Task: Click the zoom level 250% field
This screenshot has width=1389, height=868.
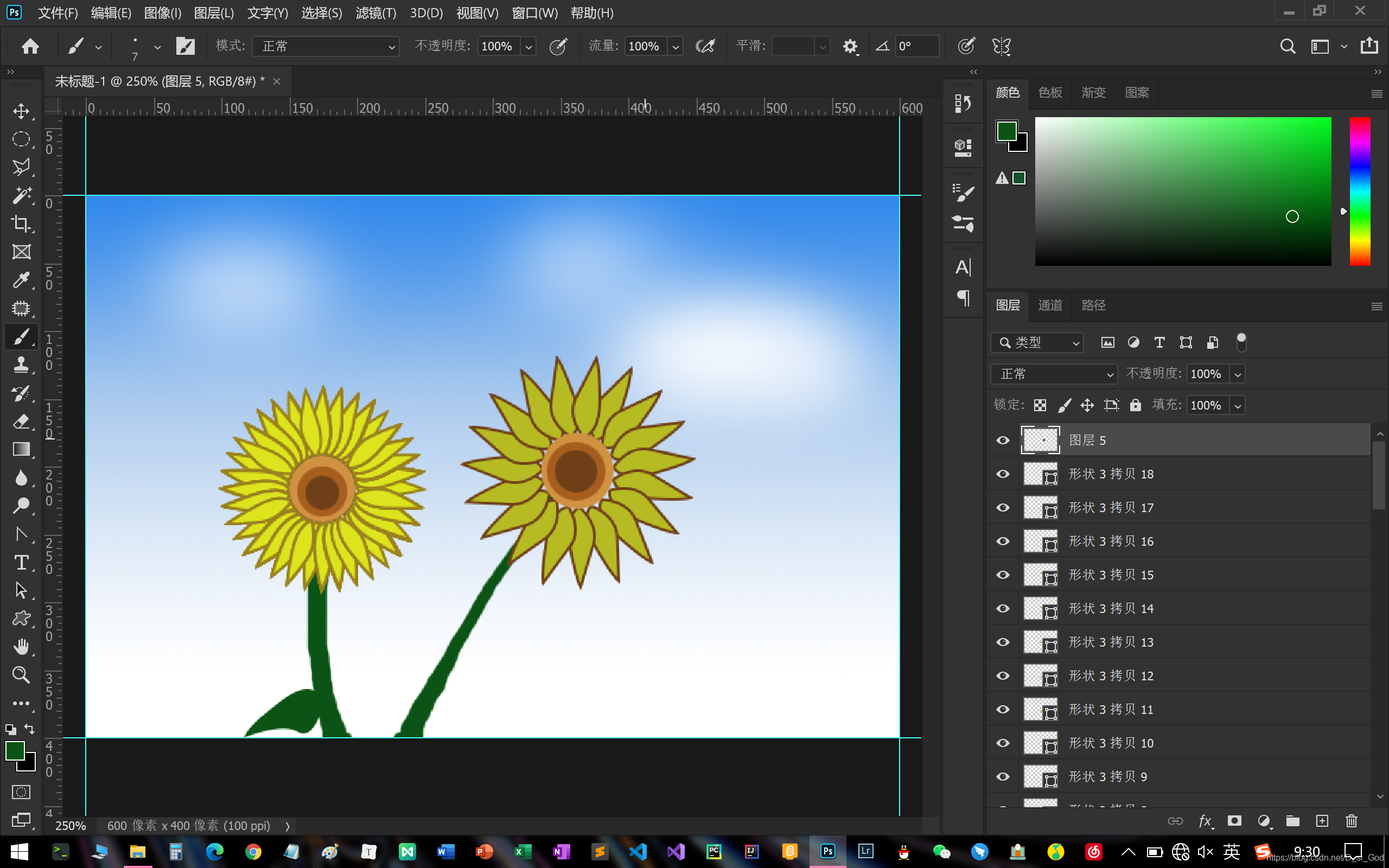Action: coord(70,826)
